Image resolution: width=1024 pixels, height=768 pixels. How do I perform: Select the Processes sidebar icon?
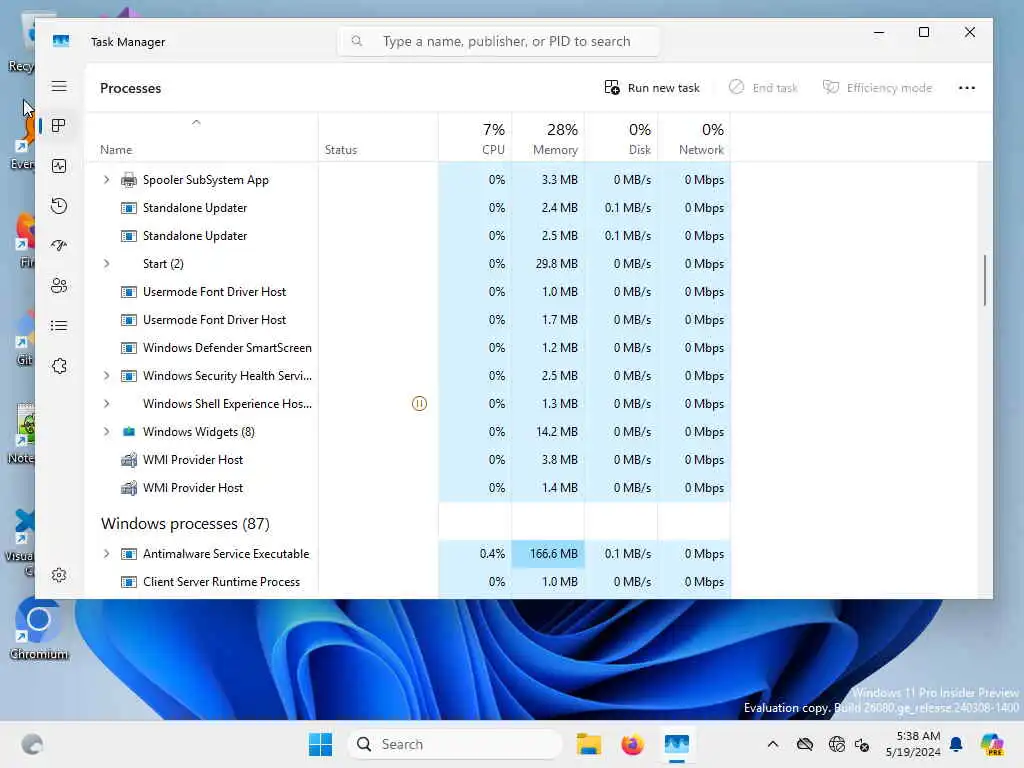pos(59,125)
